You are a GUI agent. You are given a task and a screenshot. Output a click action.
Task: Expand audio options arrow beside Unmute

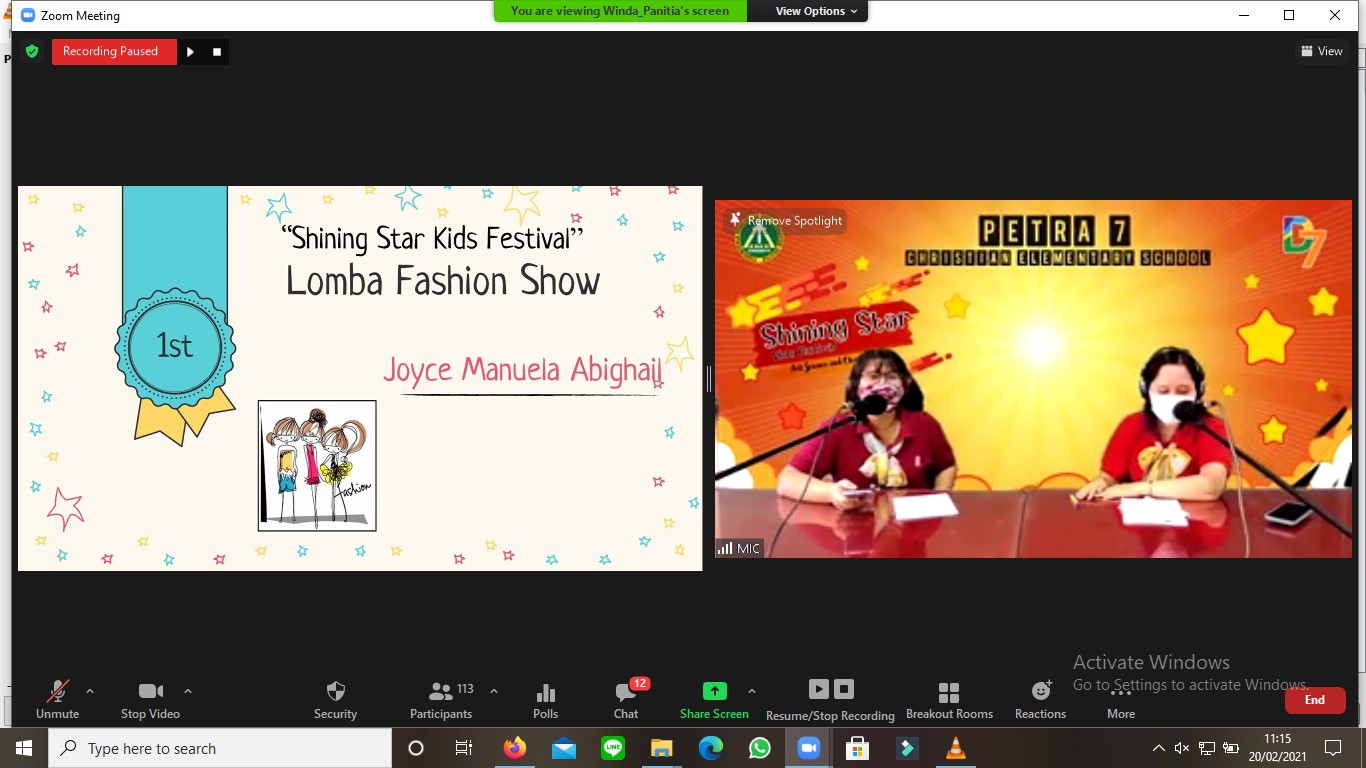tap(90, 691)
